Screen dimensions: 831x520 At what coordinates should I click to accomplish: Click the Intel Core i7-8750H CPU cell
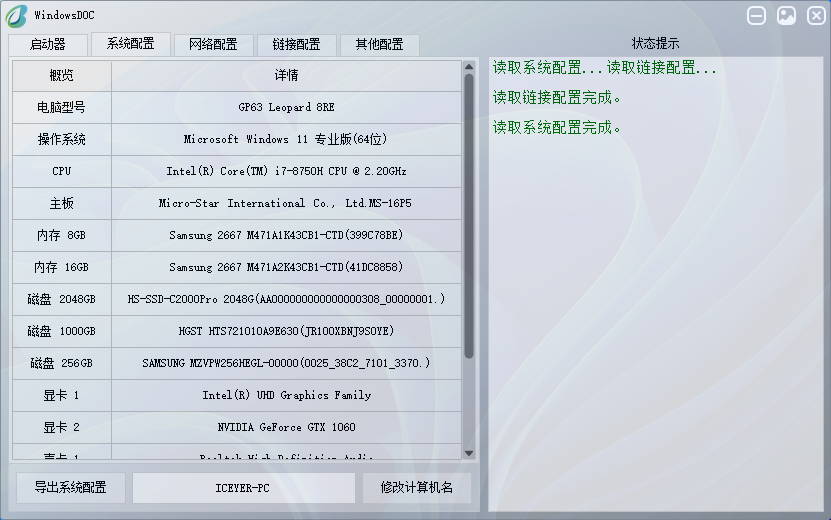pyautogui.click(x=286, y=171)
